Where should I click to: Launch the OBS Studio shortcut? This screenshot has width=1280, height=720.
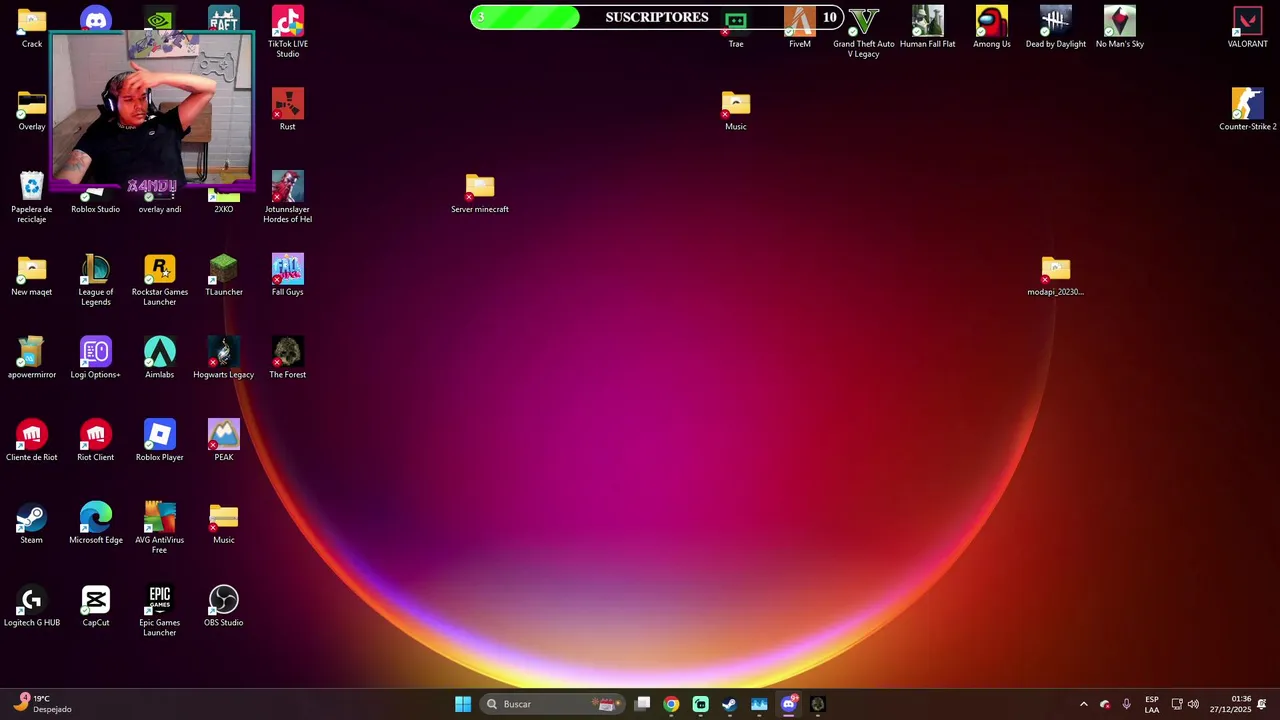[x=224, y=607]
